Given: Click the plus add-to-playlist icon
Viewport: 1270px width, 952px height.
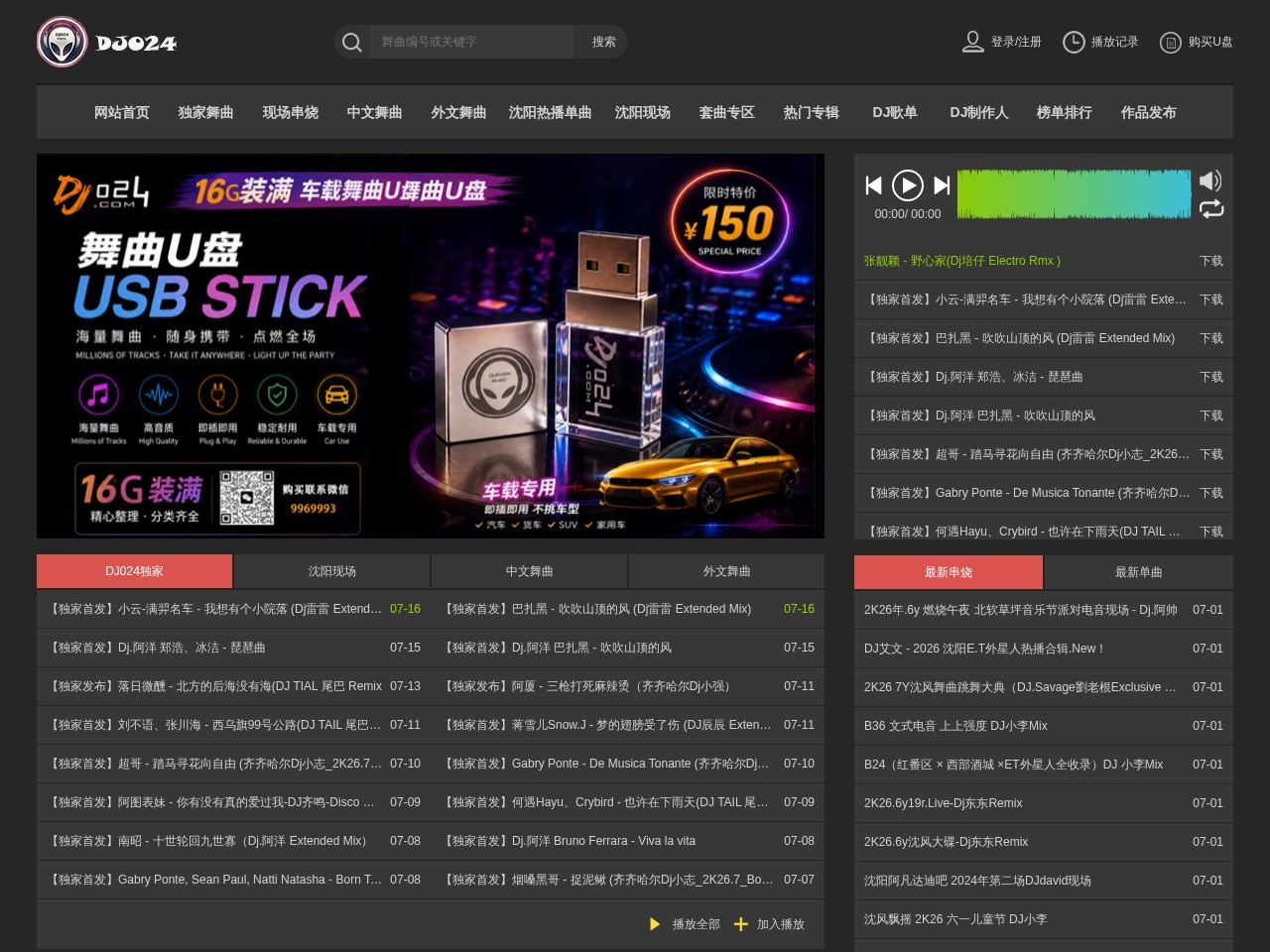Looking at the screenshot, I should [x=741, y=924].
